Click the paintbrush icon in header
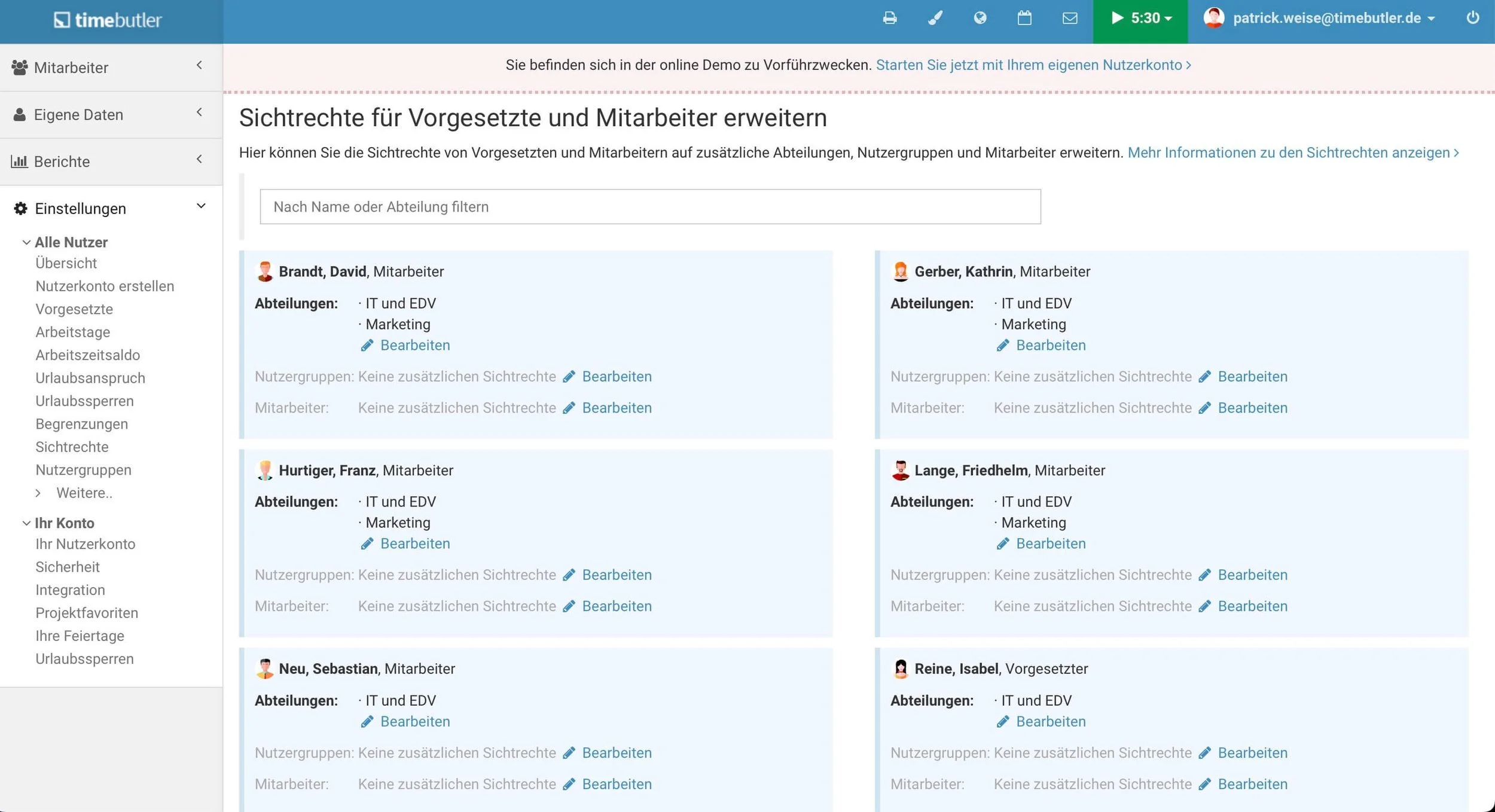 pyautogui.click(x=935, y=18)
